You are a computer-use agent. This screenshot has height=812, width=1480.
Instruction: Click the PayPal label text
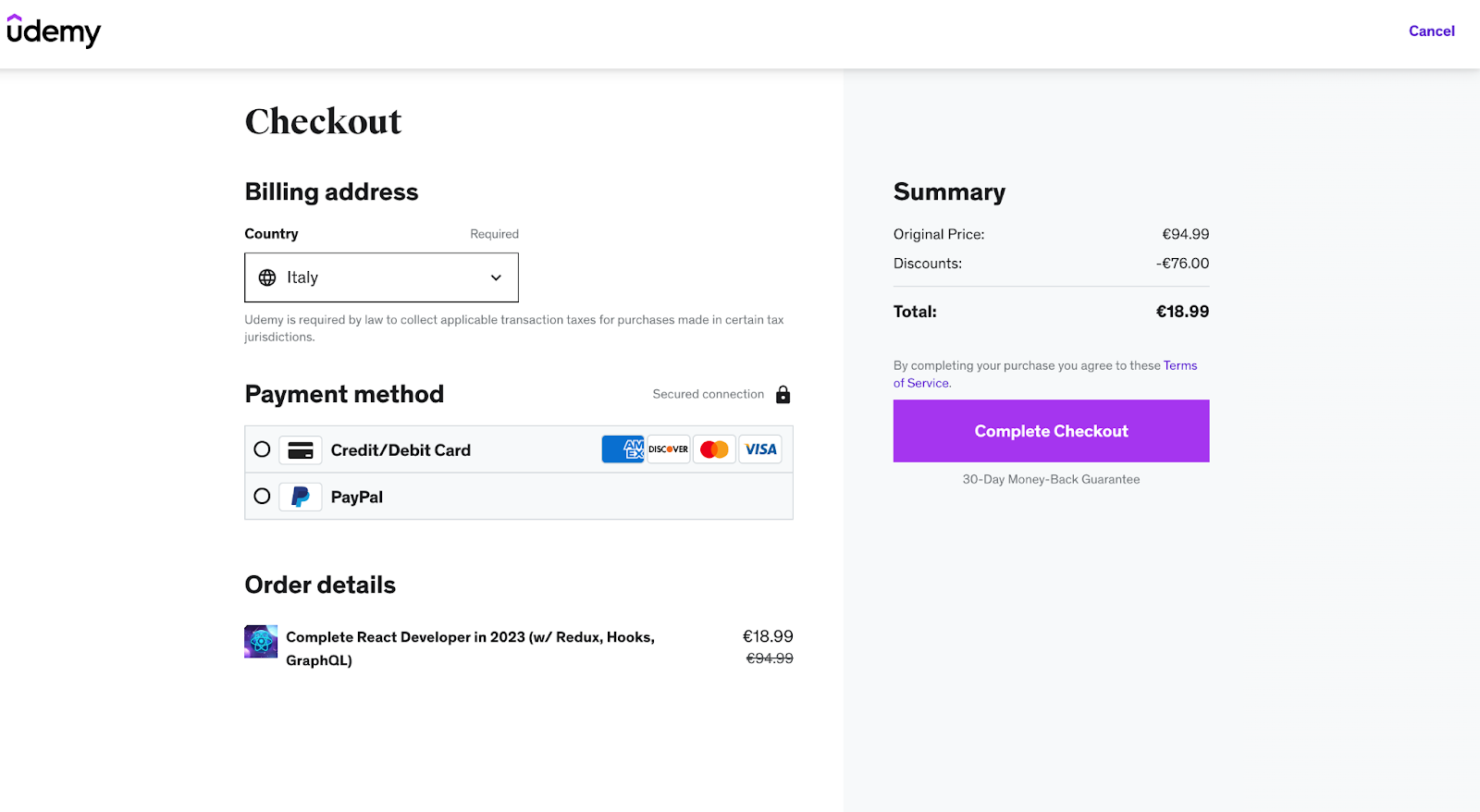pos(357,498)
